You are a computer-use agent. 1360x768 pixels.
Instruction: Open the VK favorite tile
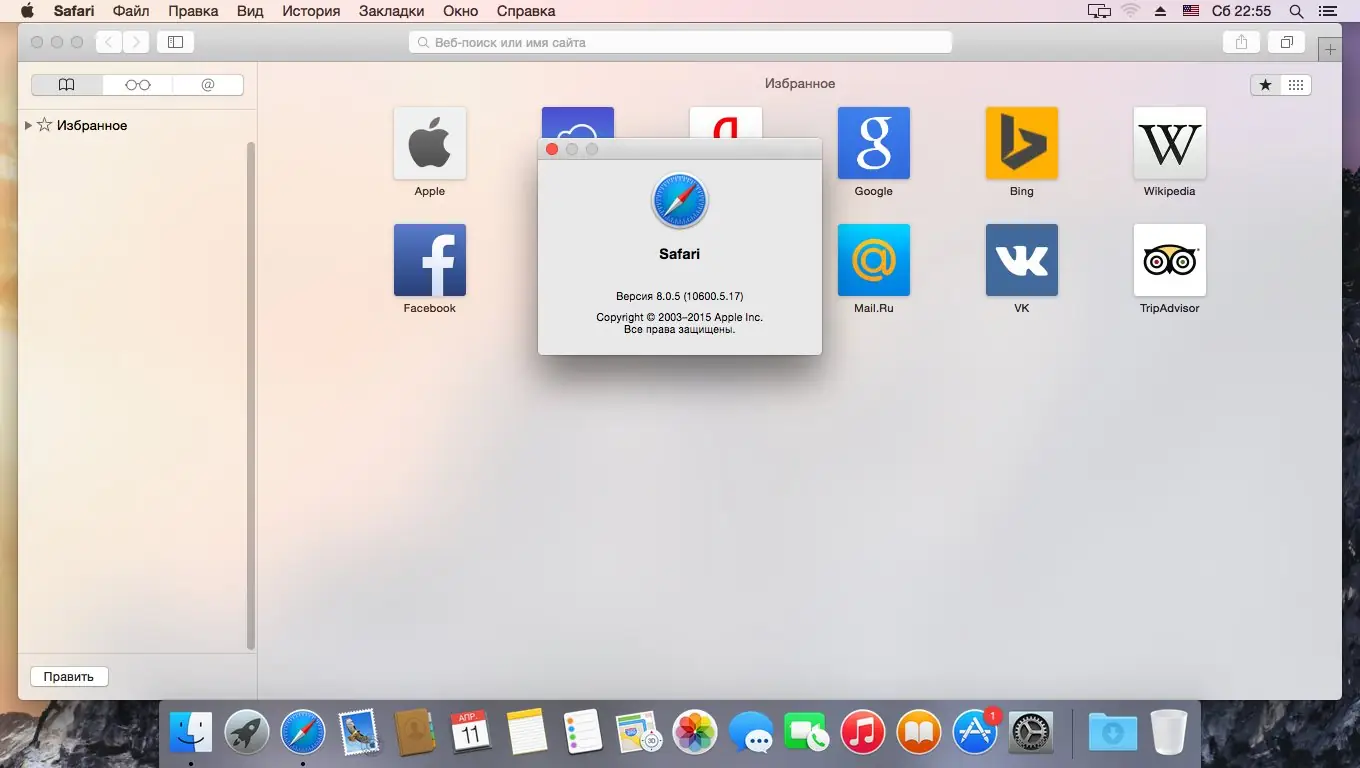pyautogui.click(x=1022, y=260)
